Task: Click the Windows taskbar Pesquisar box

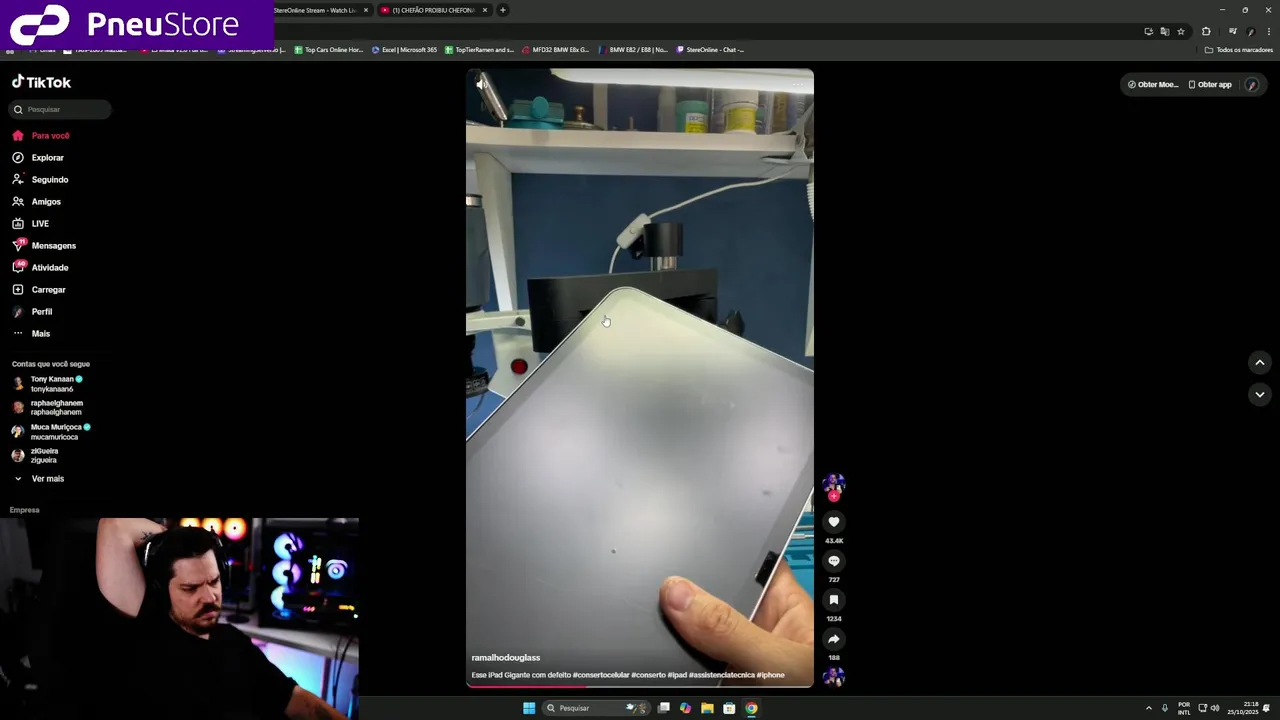Action: point(597,708)
